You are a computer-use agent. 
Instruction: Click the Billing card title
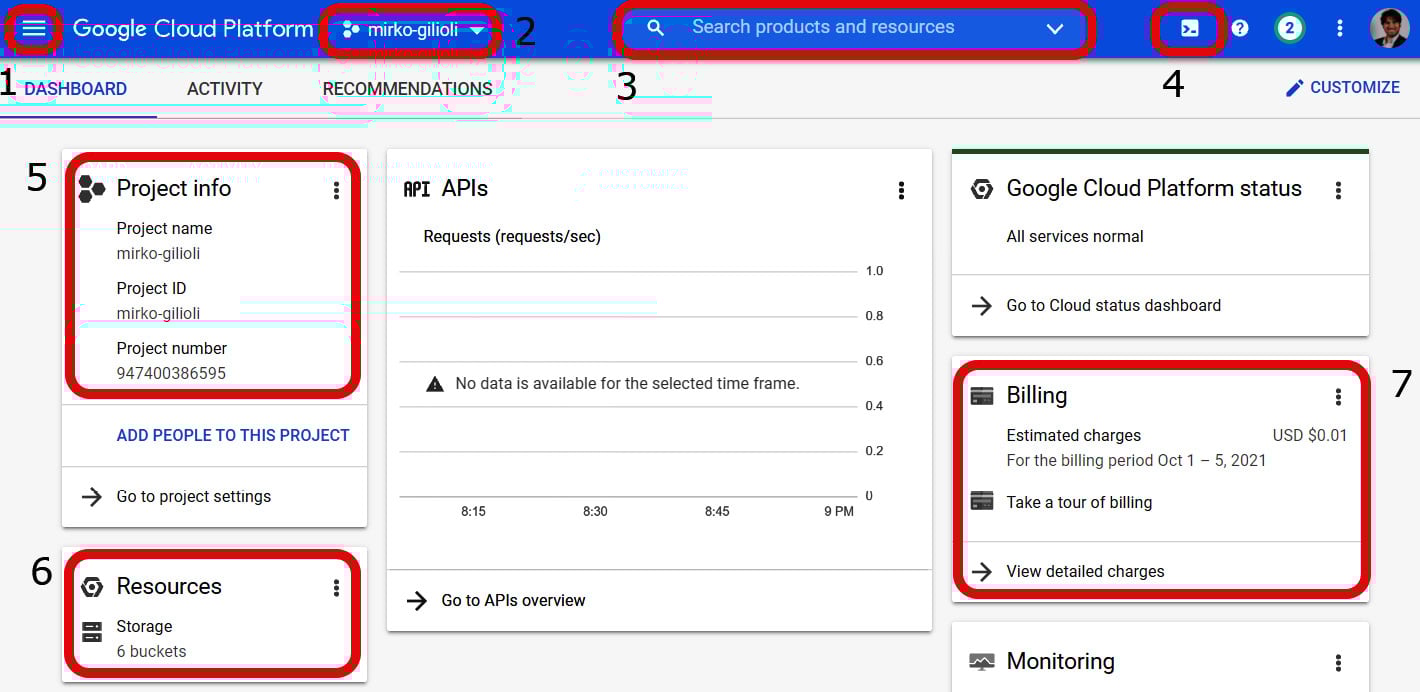tap(1037, 396)
